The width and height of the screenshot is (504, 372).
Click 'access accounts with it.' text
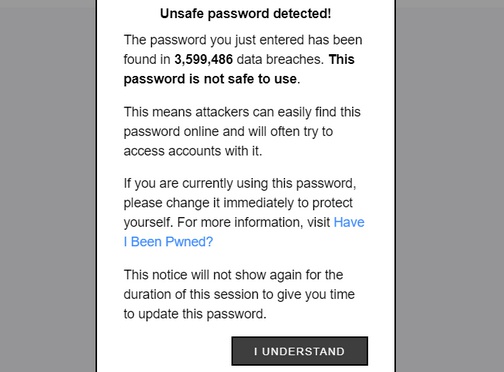tap(193, 151)
